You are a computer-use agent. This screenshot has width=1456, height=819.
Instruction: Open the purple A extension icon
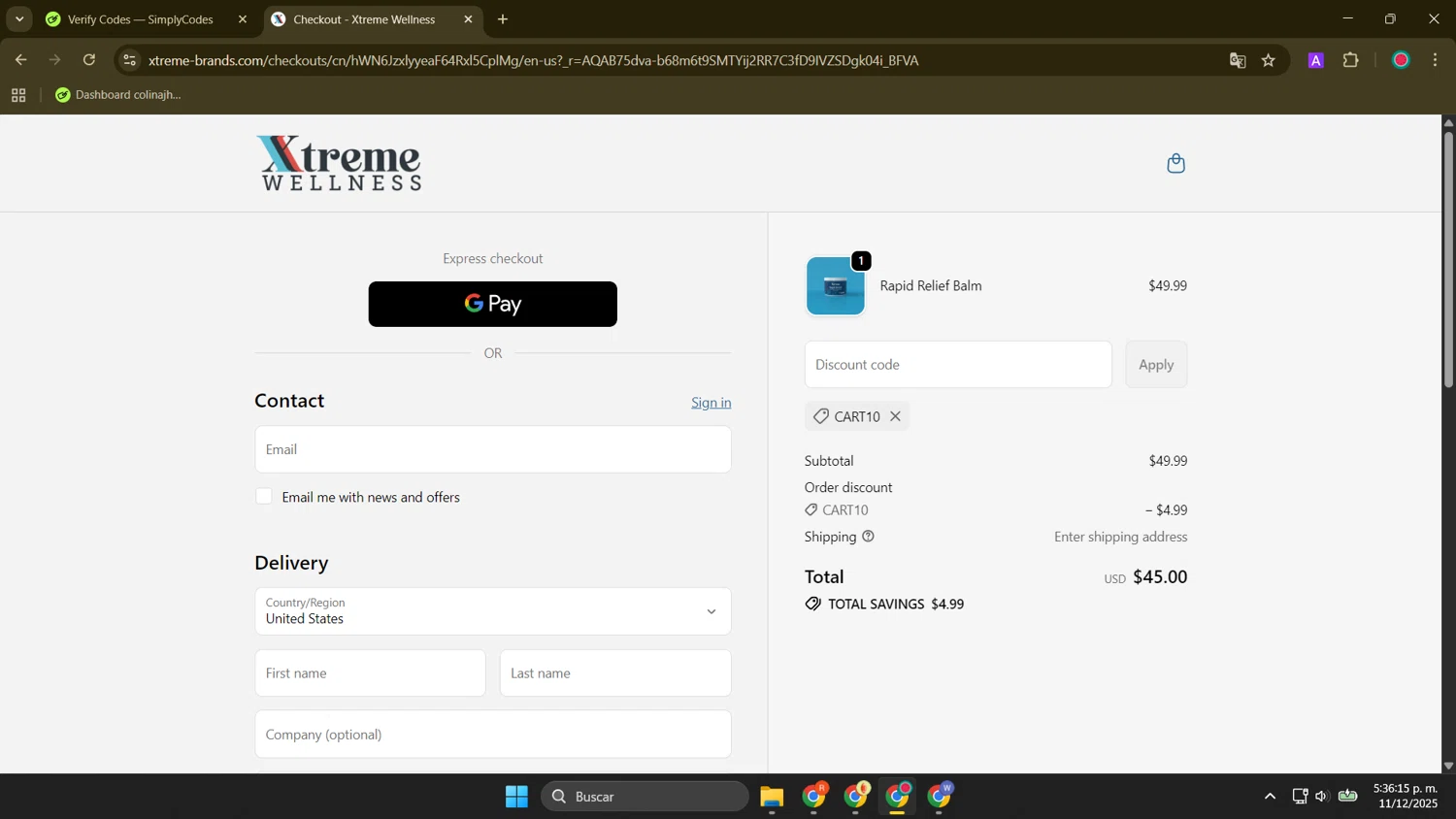[1316, 60]
